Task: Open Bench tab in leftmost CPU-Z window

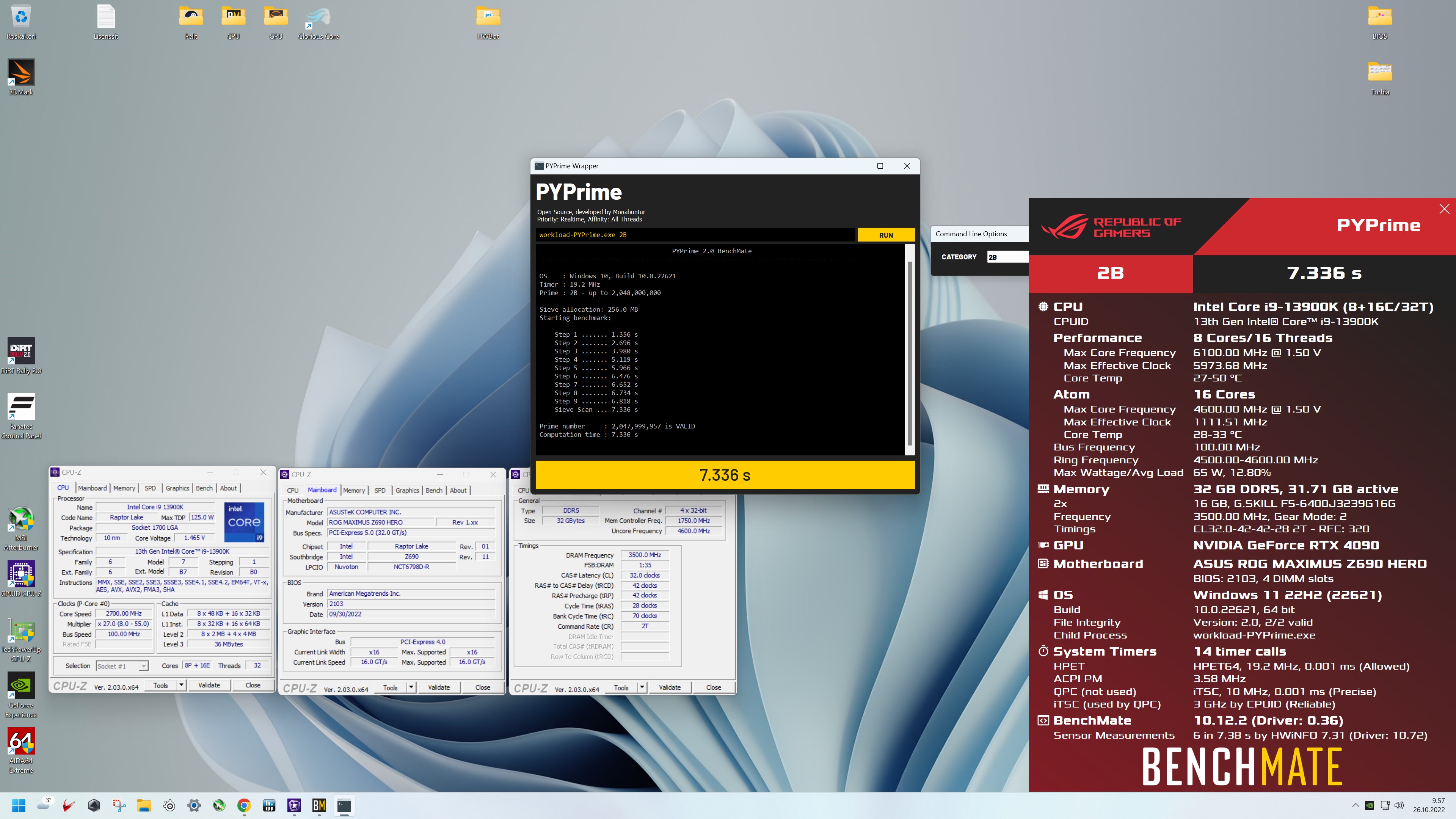Action: pyautogui.click(x=204, y=488)
